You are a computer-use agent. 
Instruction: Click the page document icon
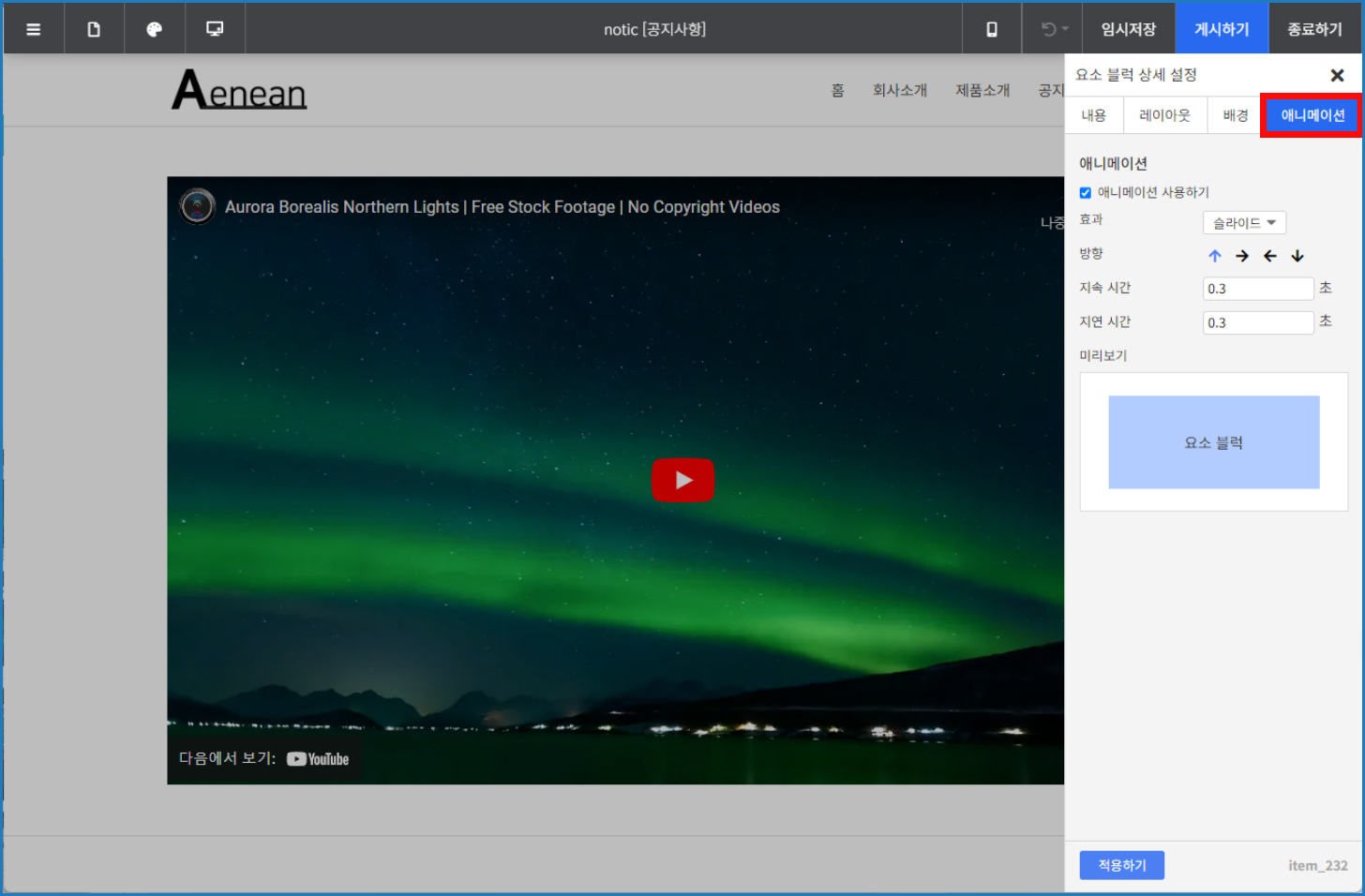point(94,29)
